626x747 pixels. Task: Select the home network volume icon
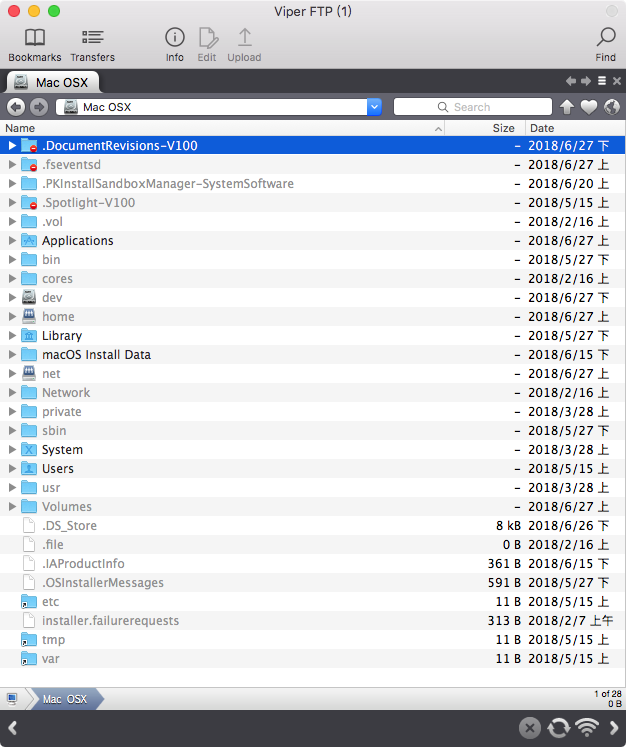click(x=29, y=316)
